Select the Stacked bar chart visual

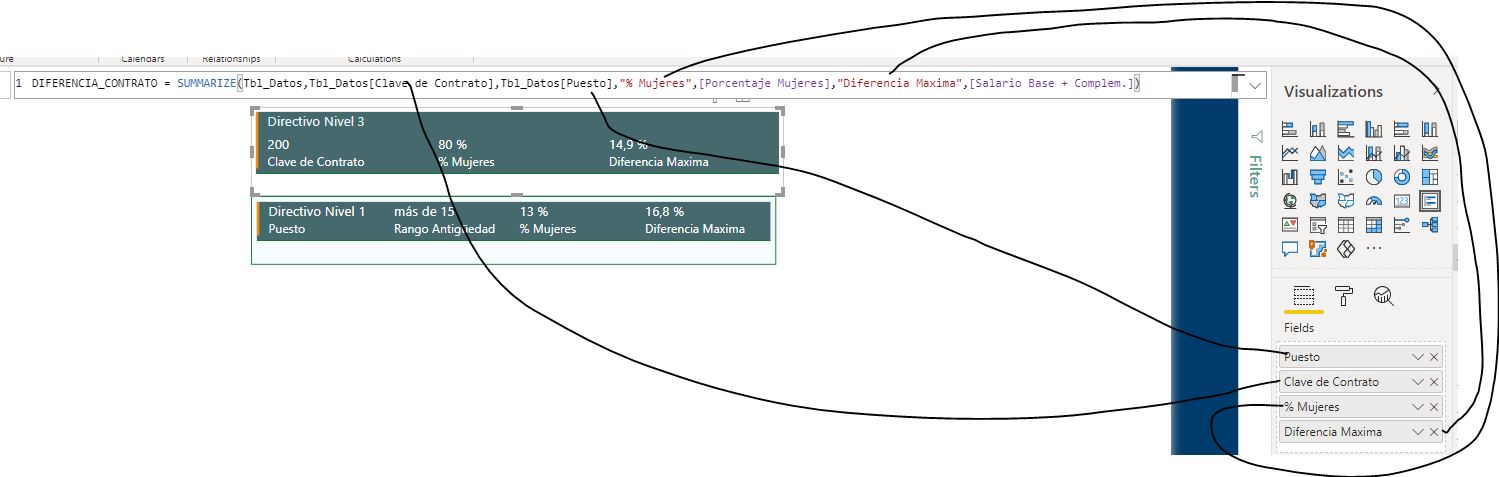coord(1290,129)
